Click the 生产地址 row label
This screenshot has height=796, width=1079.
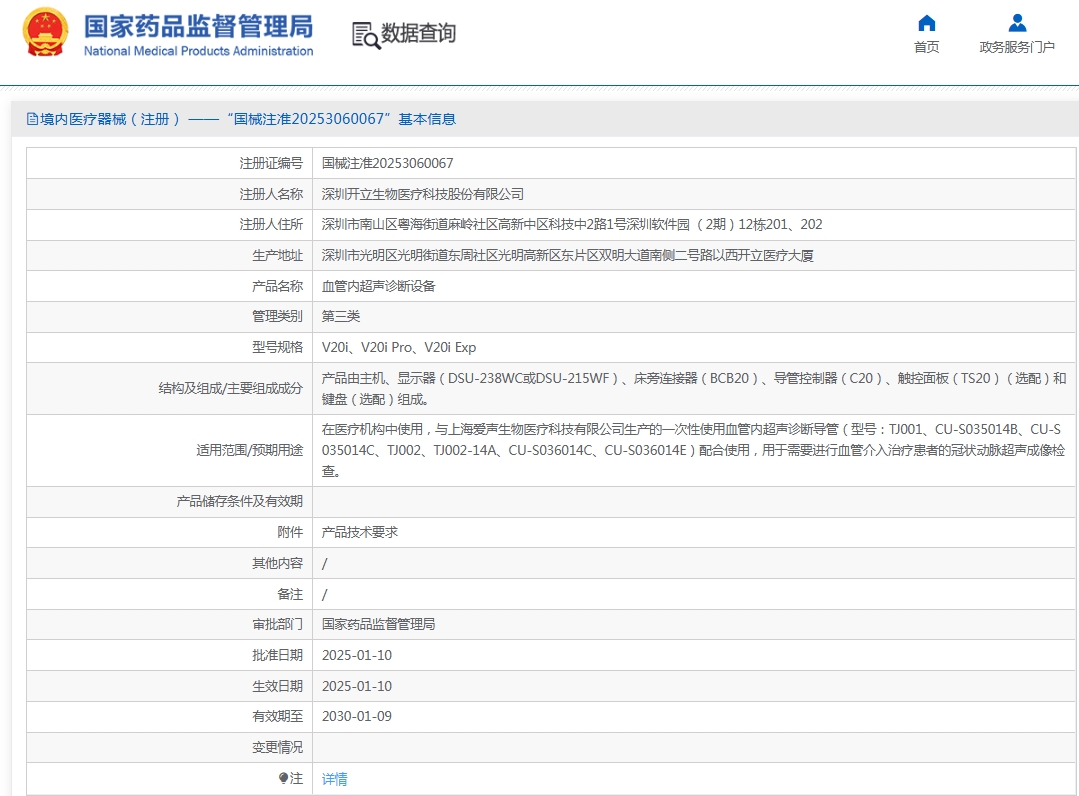pyautogui.click(x=277, y=255)
